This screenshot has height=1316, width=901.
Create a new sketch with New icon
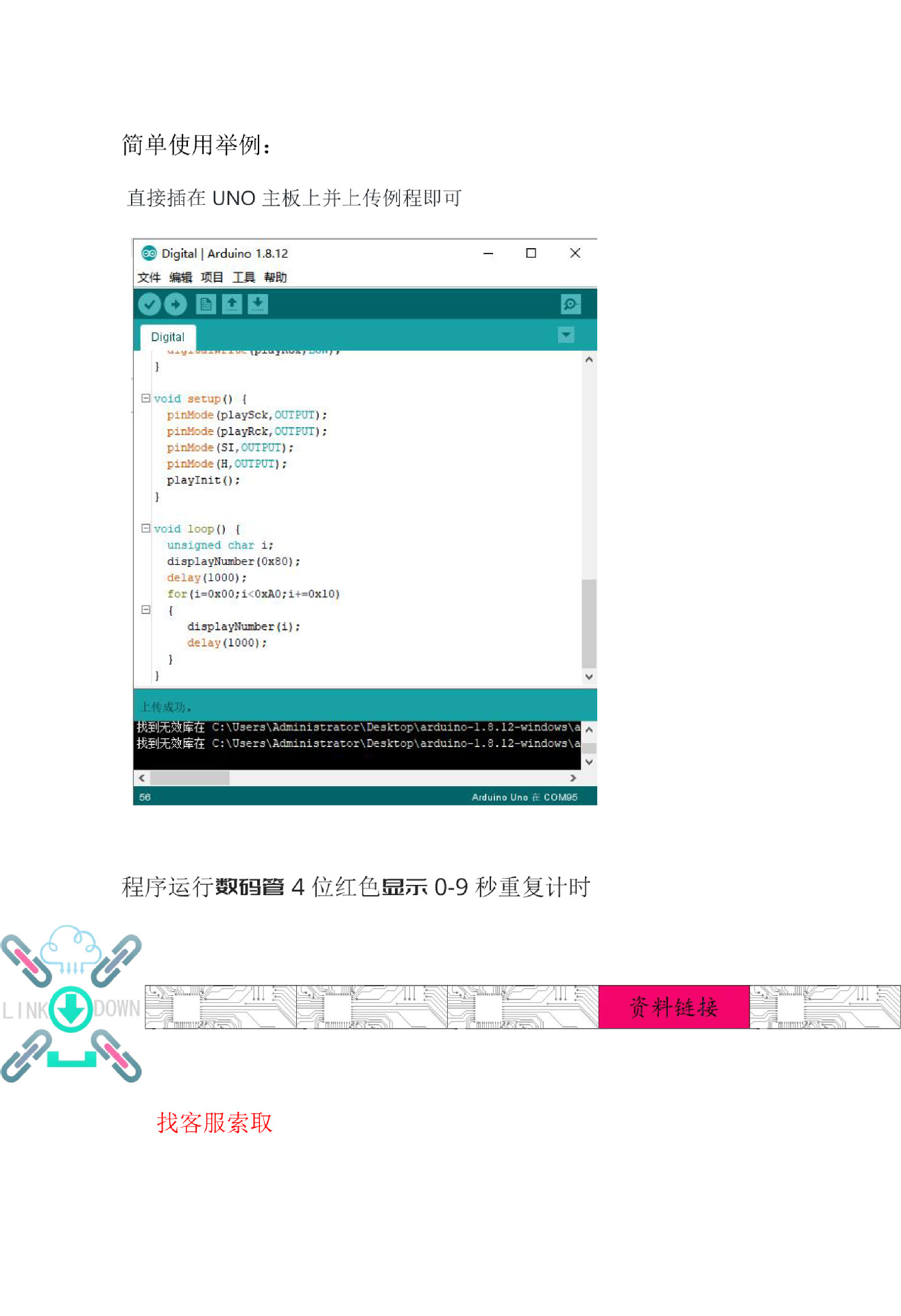[x=206, y=304]
